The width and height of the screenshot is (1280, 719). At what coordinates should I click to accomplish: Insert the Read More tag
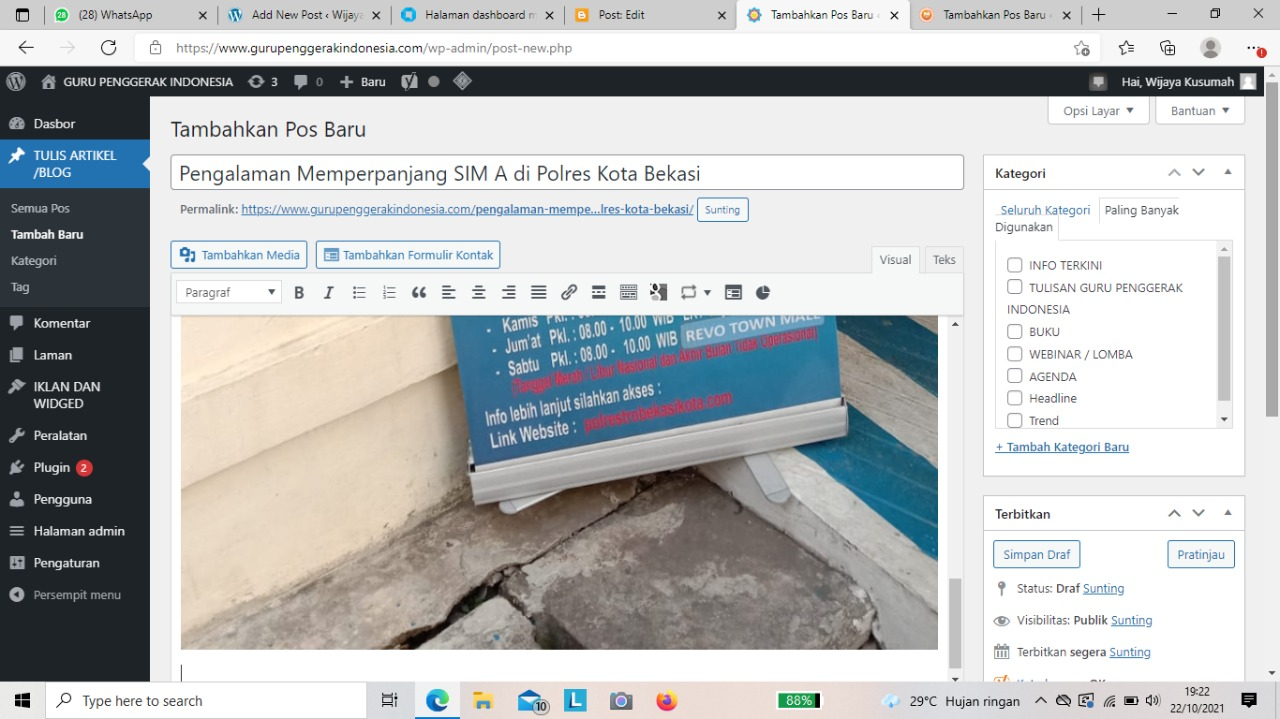pos(599,293)
